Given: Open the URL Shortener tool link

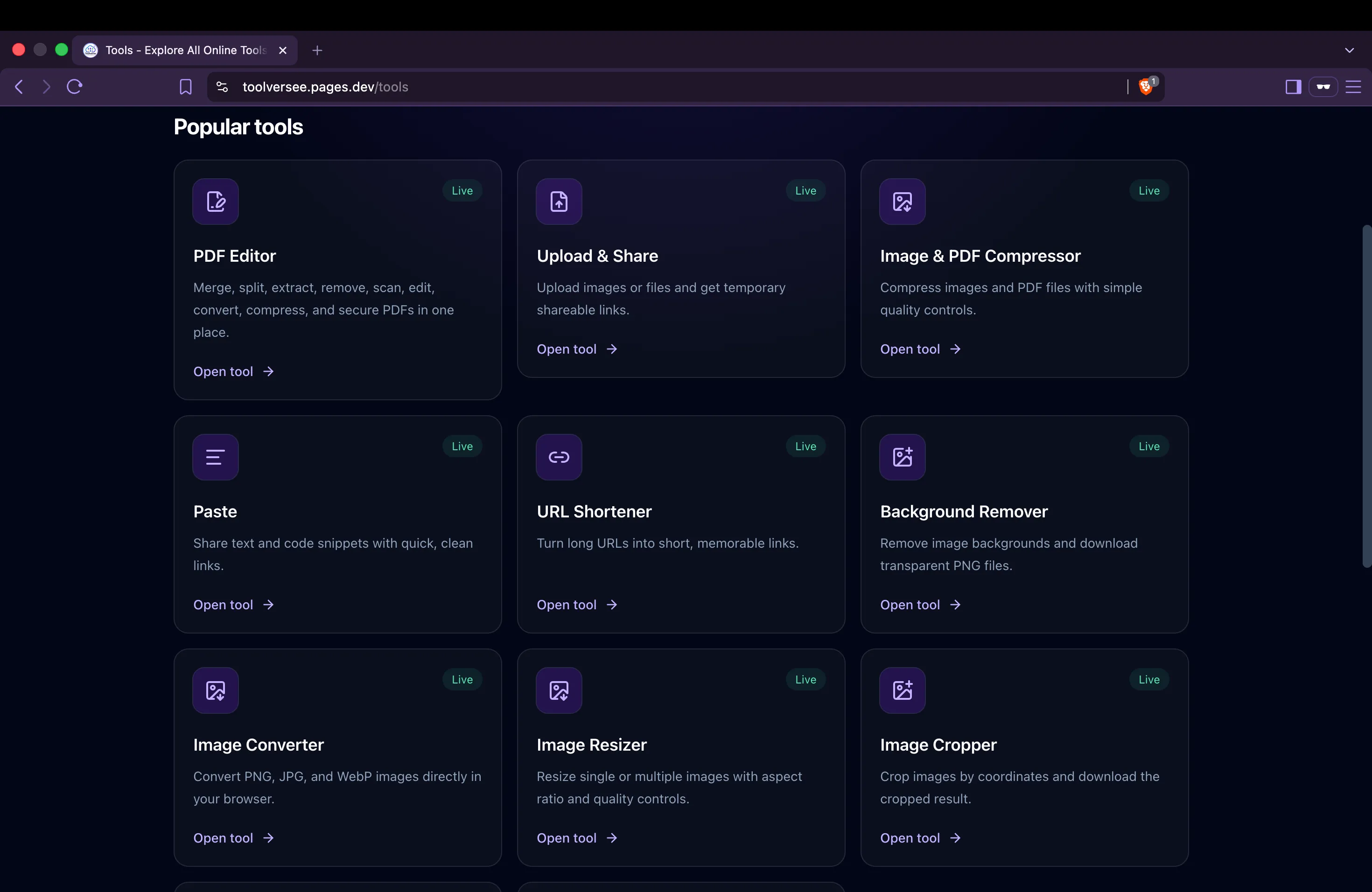Looking at the screenshot, I should [x=577, y=605].
